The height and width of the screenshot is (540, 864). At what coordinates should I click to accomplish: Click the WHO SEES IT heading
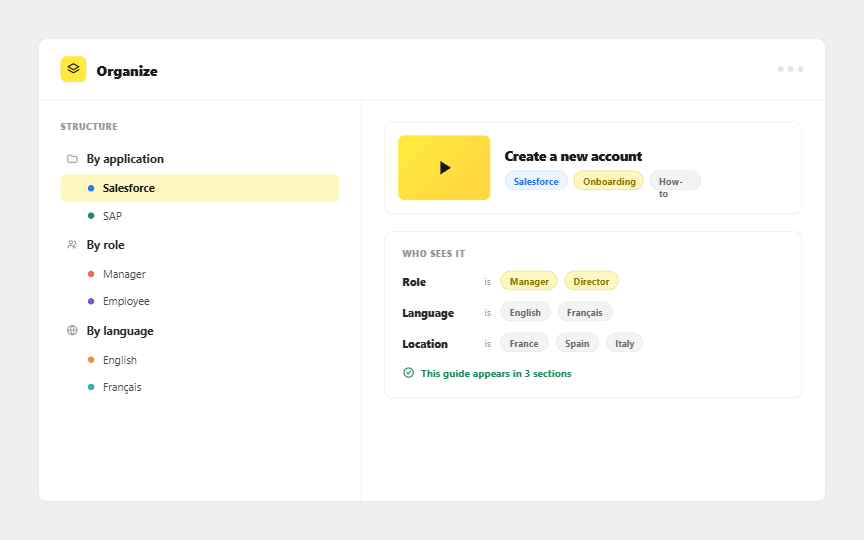tap(434, 253)
